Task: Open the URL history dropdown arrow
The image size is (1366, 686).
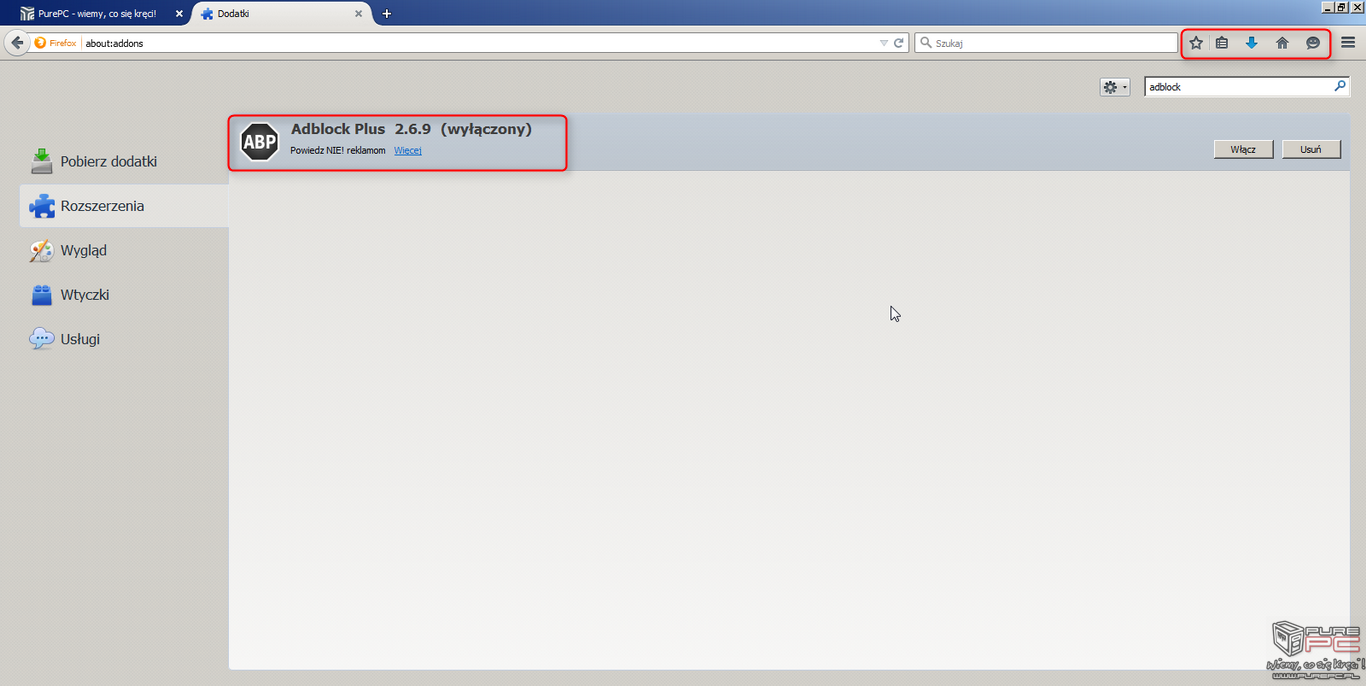Action: pyautogui.click(x=883, y=43)
